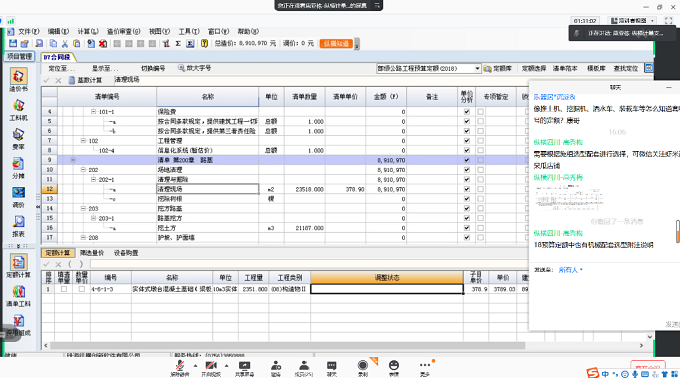Switch to the 调价量价 tab
The image size is (680, 378).
(92, 253)
